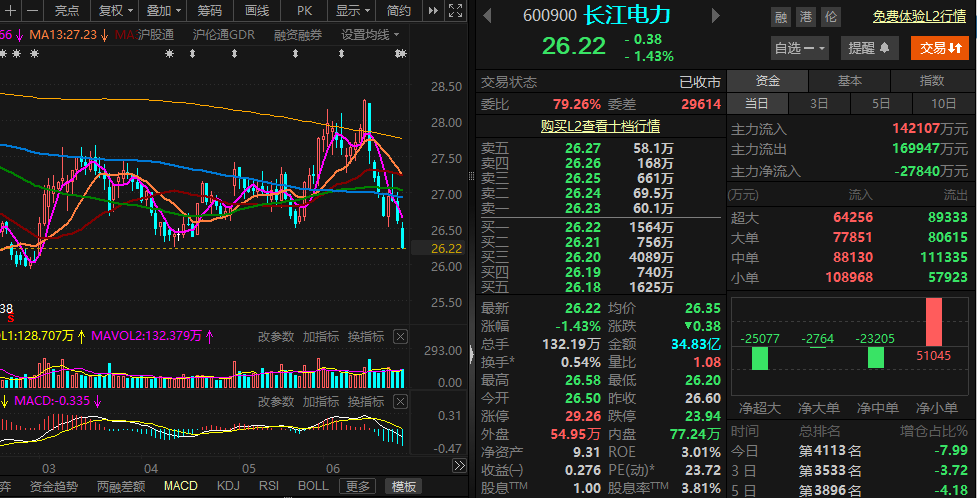Open 购买L2查看十档行情 link

pos(600,127)
